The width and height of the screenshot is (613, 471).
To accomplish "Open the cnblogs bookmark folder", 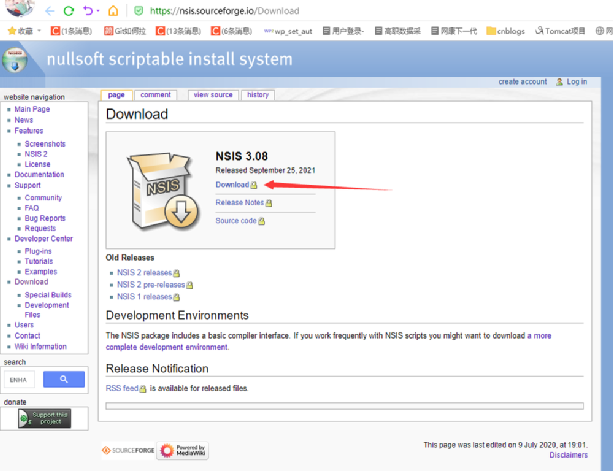I will coord(505,31).
